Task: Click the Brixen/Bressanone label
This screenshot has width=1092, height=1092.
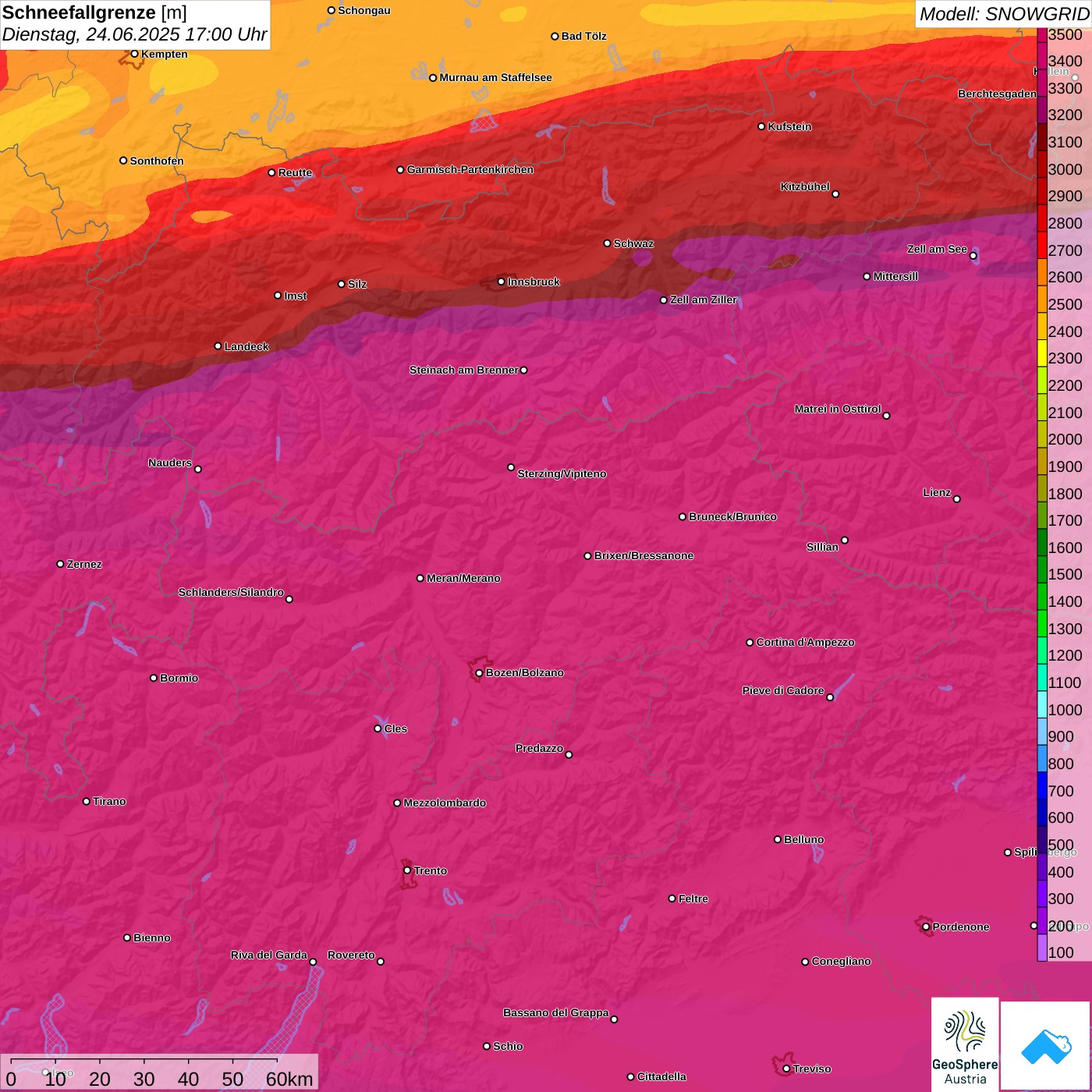Action: [x=643, y=555]
